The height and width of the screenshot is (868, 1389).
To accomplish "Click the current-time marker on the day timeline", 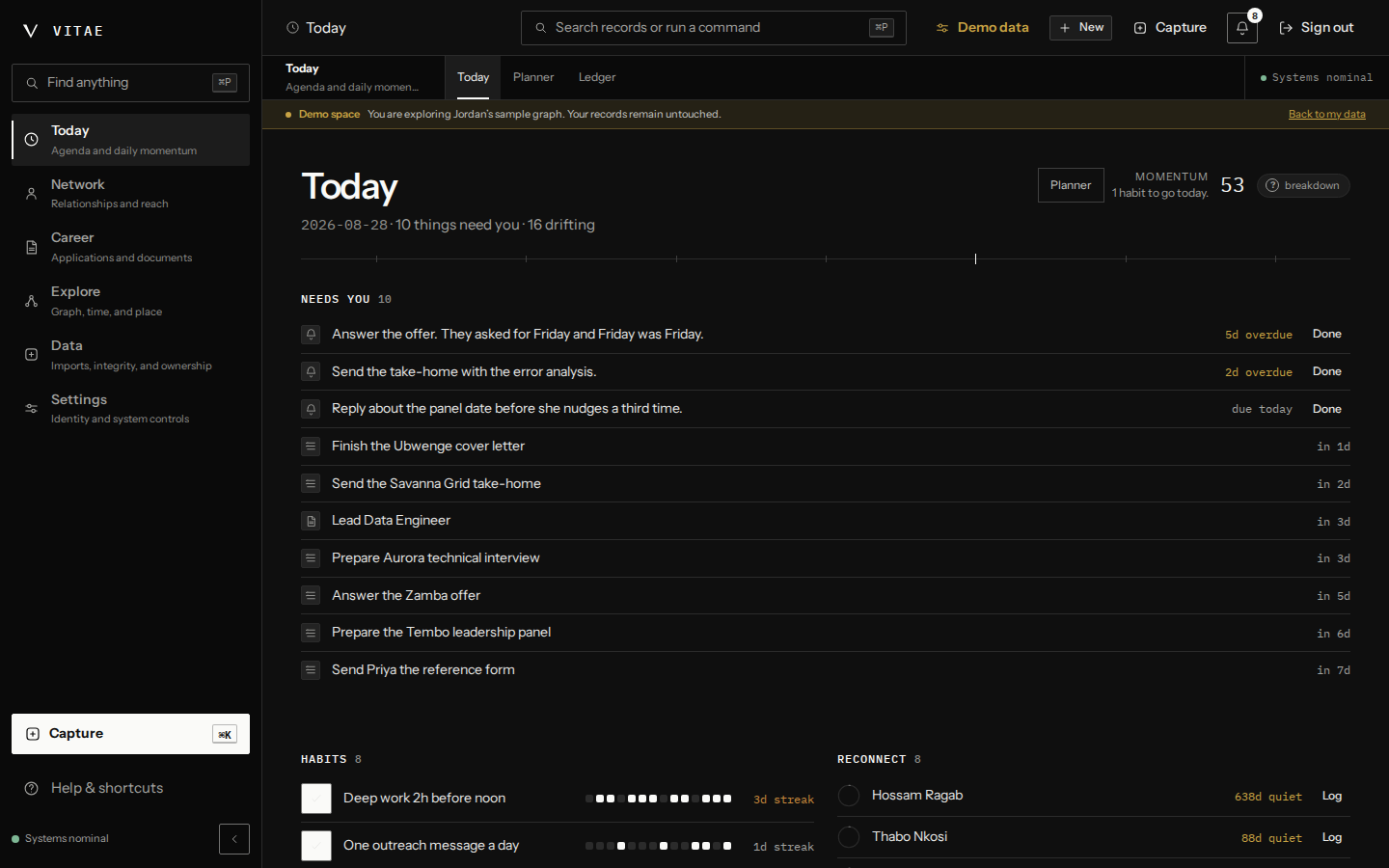I will pyautogui.click(x=975, y=258).
